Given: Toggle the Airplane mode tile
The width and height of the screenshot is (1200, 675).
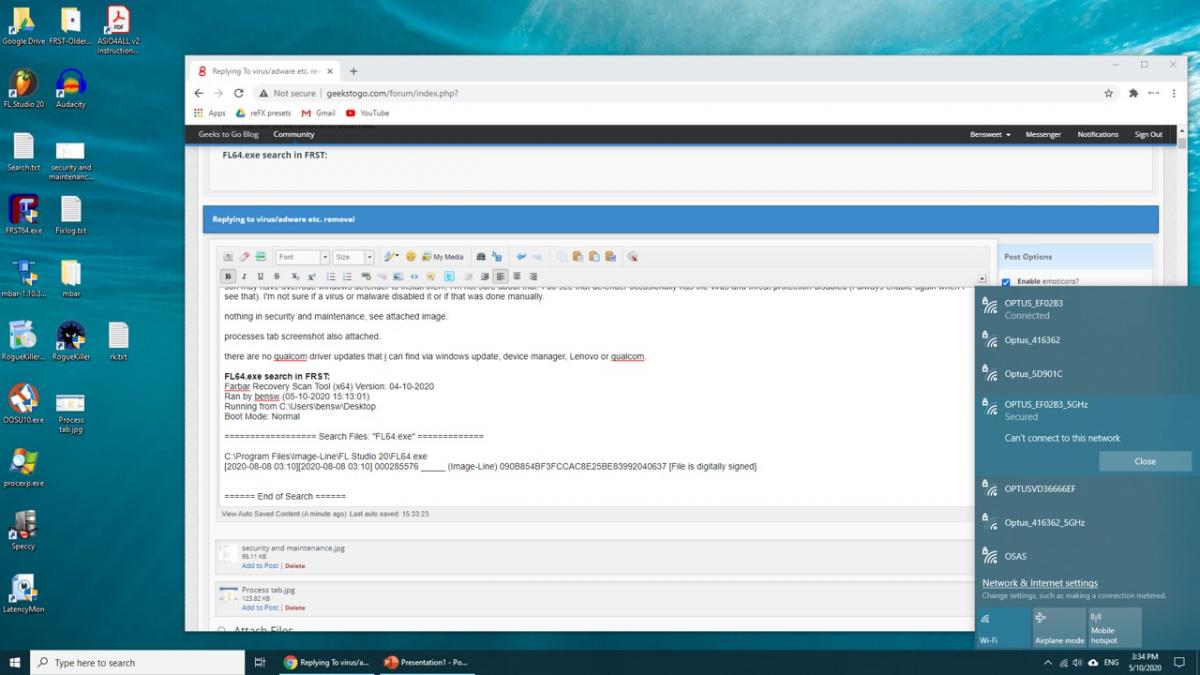Looking at the screenshot, I should click(x=1059, y=628).
